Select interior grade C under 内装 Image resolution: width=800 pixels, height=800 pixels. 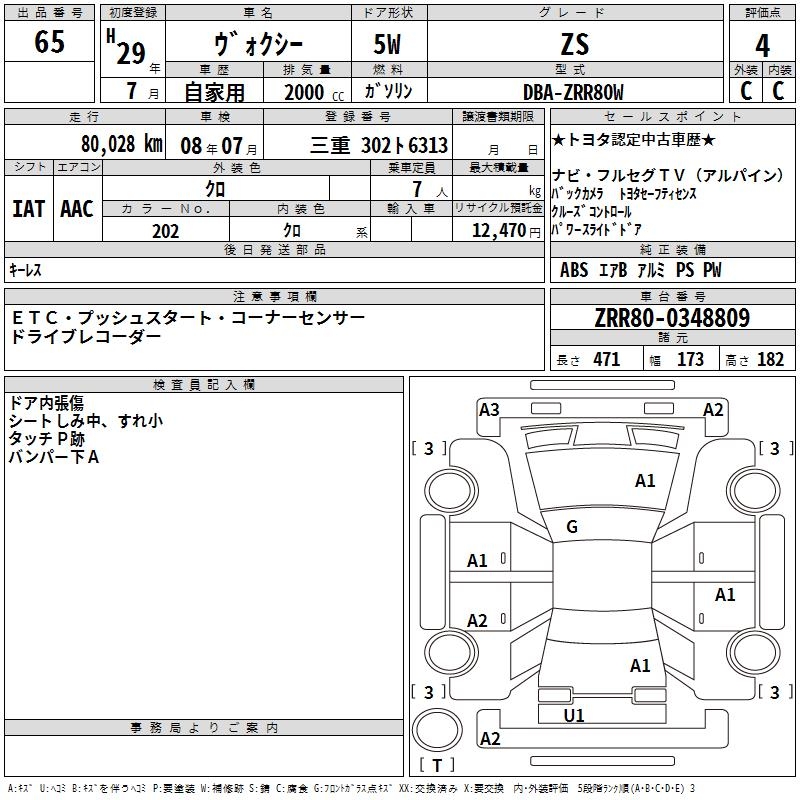pos(778,91)
